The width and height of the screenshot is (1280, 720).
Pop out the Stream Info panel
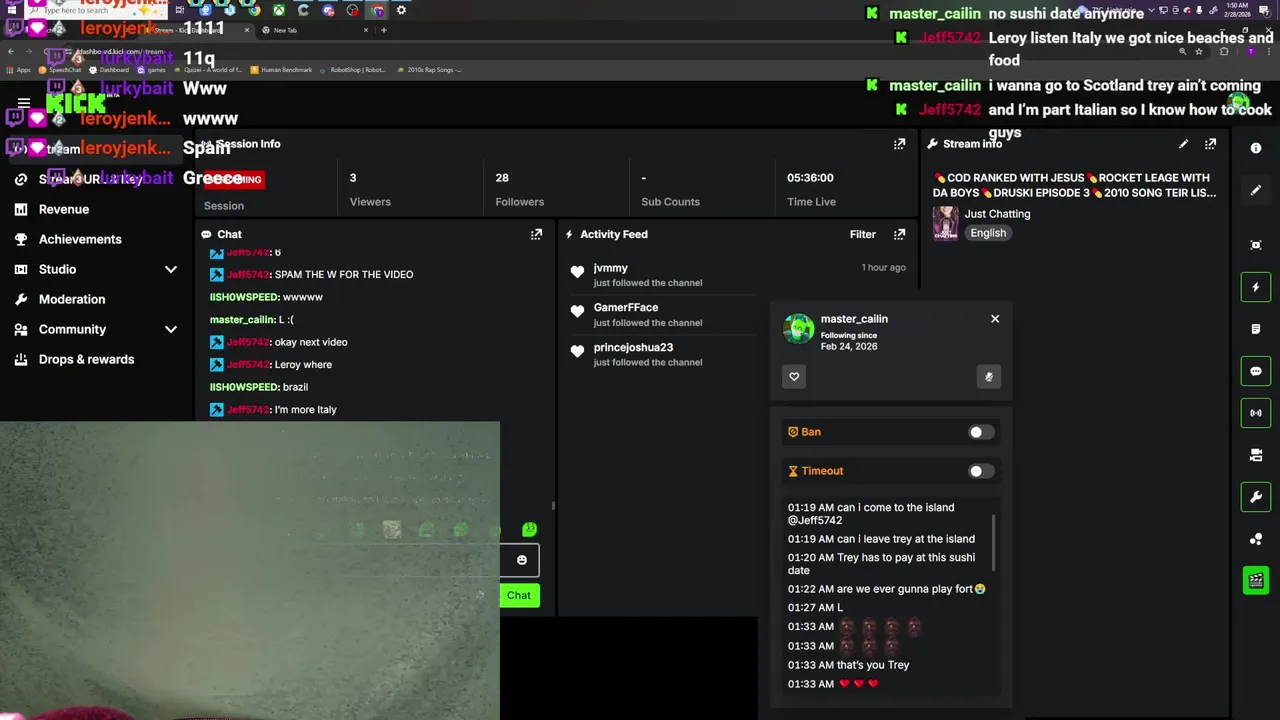click(1210, 144)
